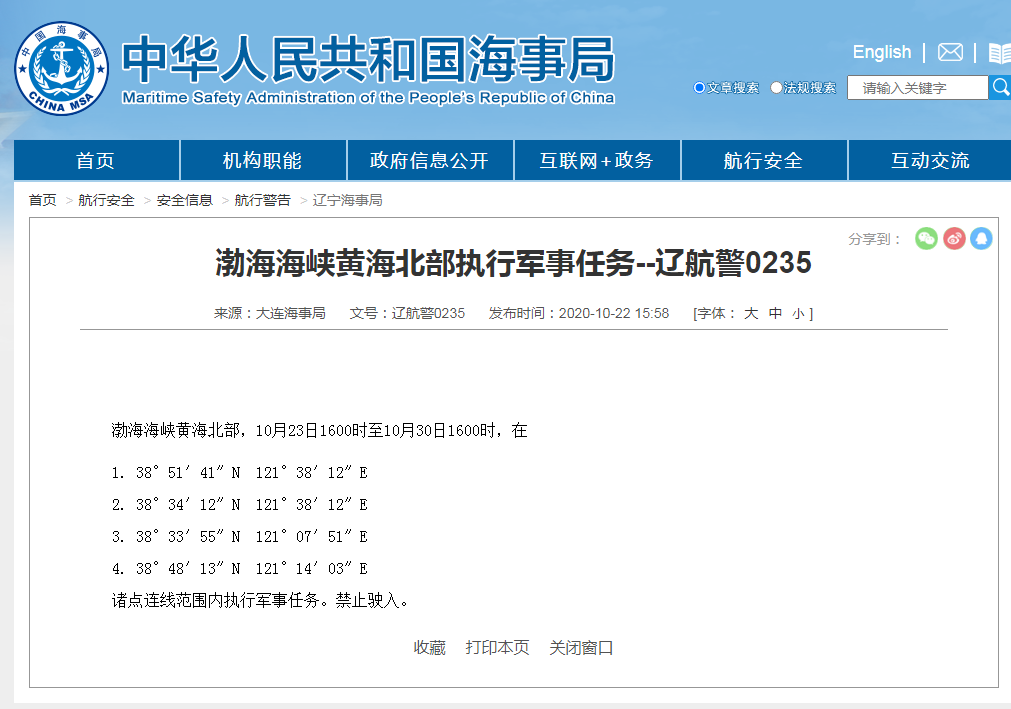The image size is (1011, 709).
Task: Select the 文章搜索 radio button
Action: click(700, 88)
